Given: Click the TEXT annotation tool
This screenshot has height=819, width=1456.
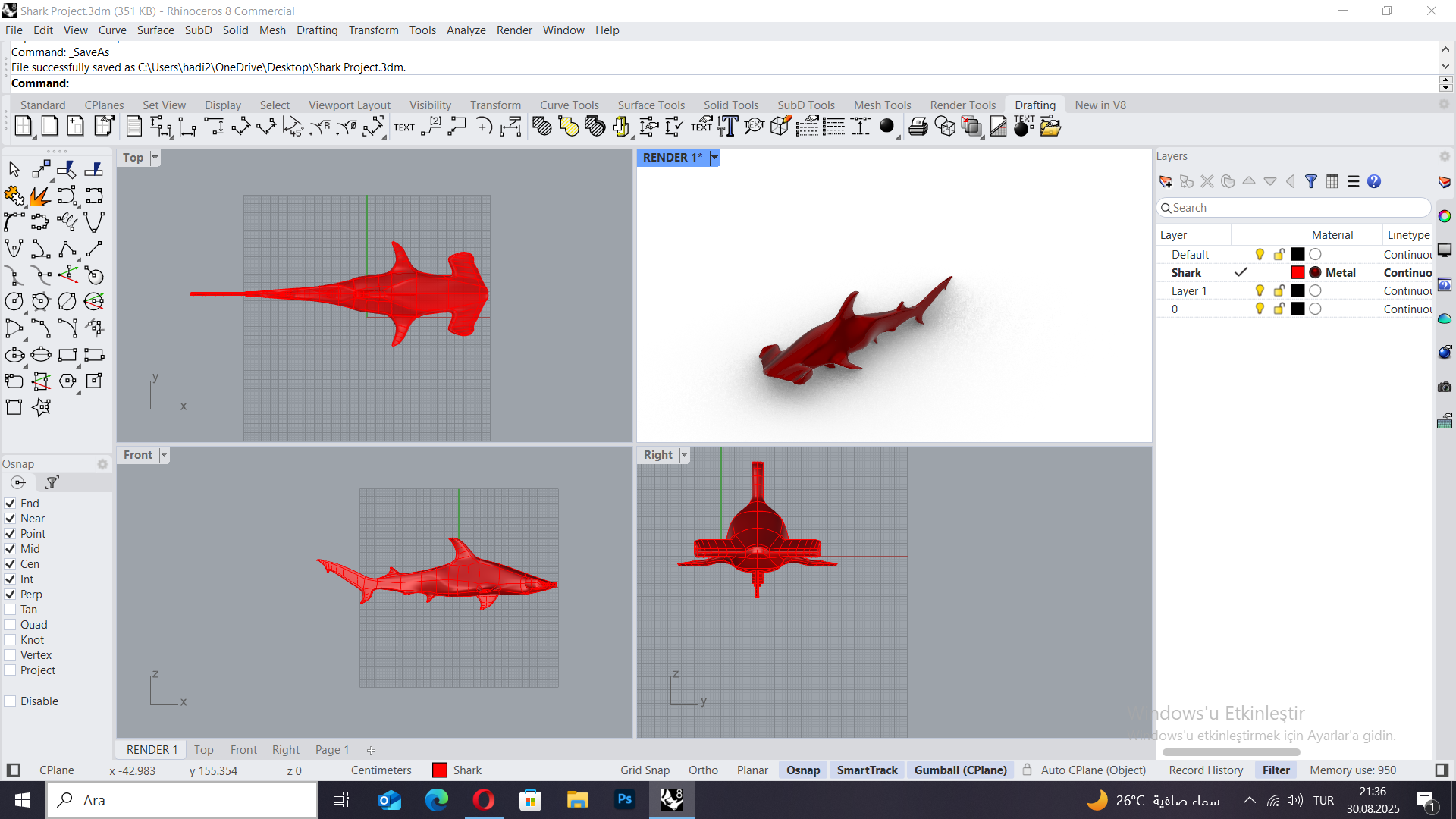Looking at the screenshot, I should [x=404, y=127].
